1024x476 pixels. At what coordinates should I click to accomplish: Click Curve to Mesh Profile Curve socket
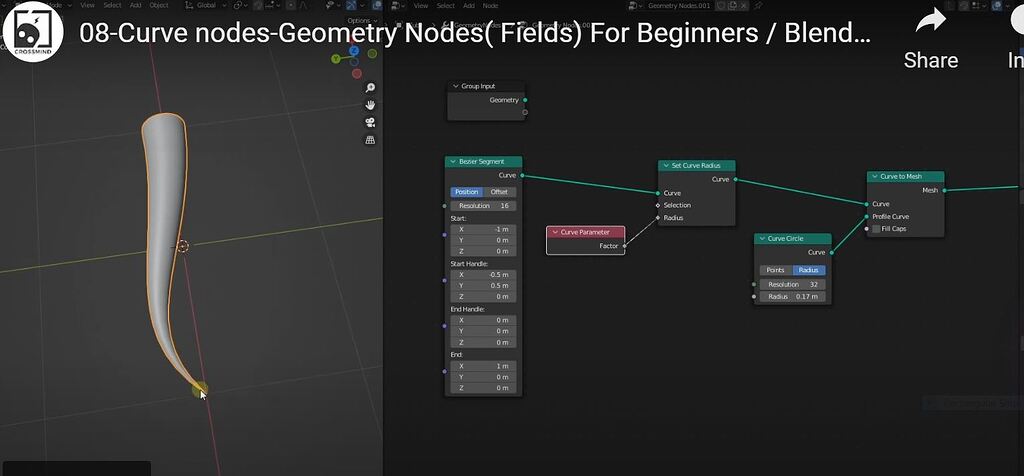(x=867, y=216)
